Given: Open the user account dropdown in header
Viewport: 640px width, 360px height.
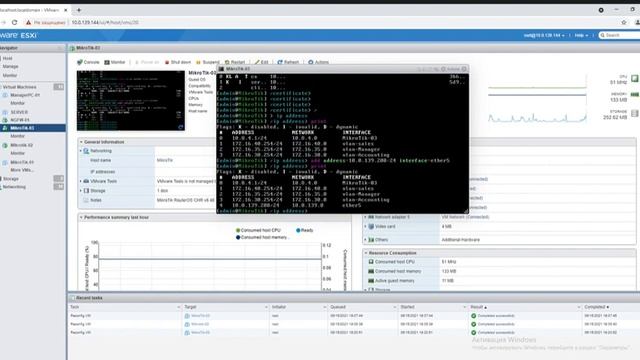Looking at the screenshot, I should click(544, 36).
